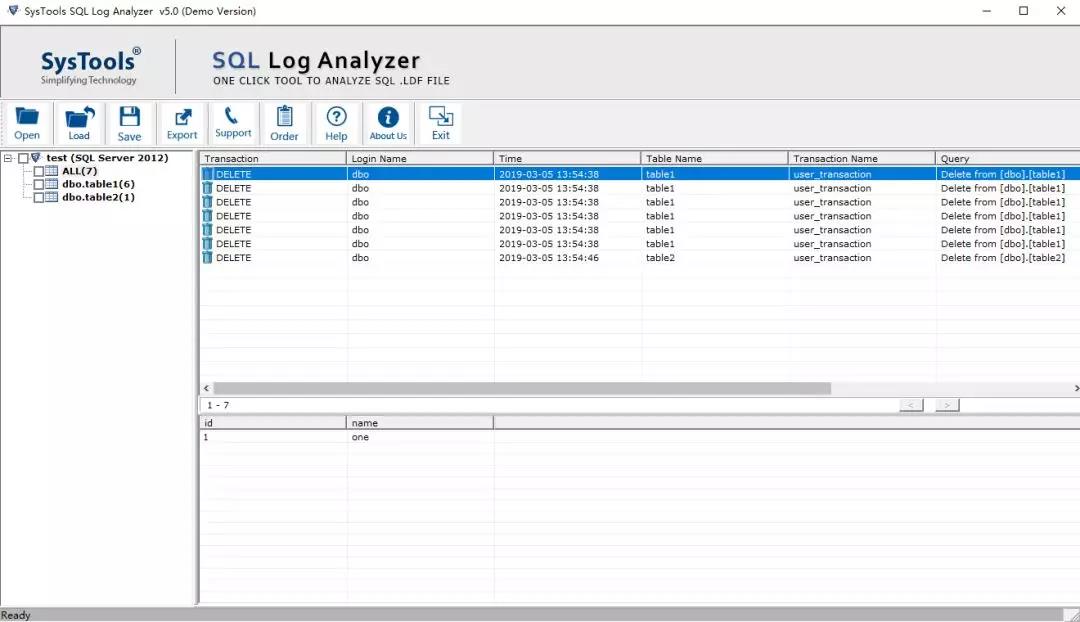Maximize the SQL Log Analyzer window
This screenshot has width=1080, height=622.
1024,11
